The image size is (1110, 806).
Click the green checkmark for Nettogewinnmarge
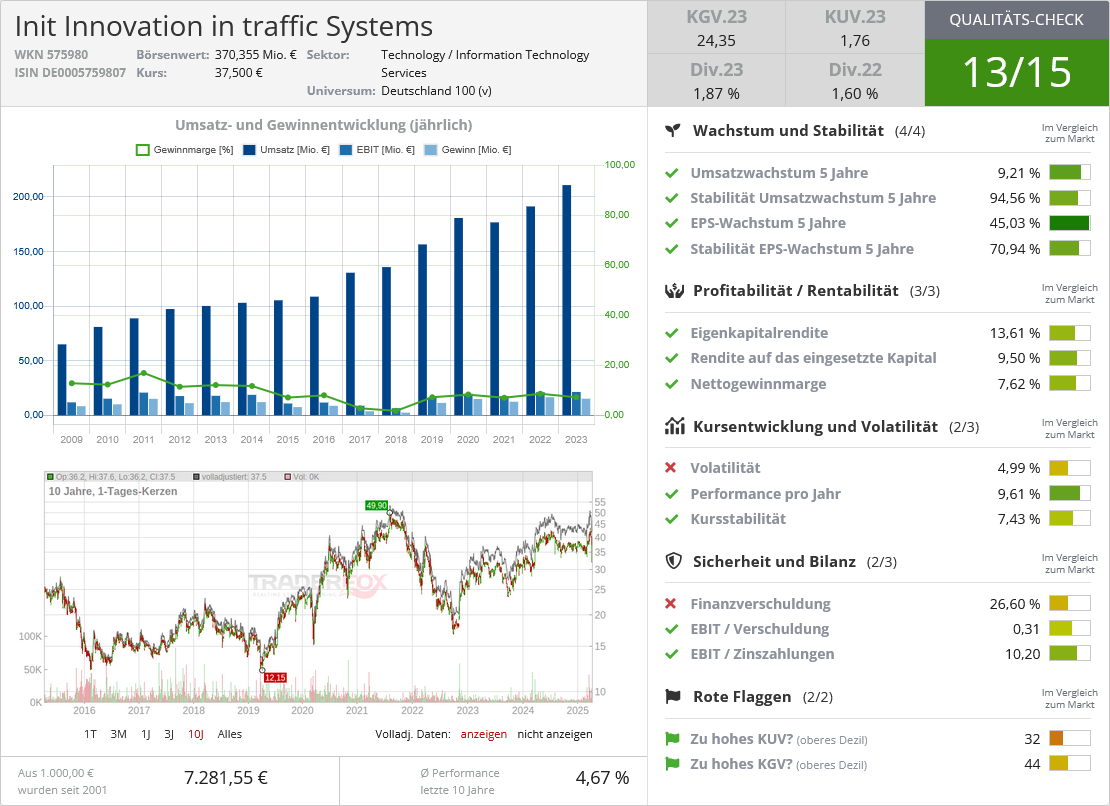tap(672, 384)
